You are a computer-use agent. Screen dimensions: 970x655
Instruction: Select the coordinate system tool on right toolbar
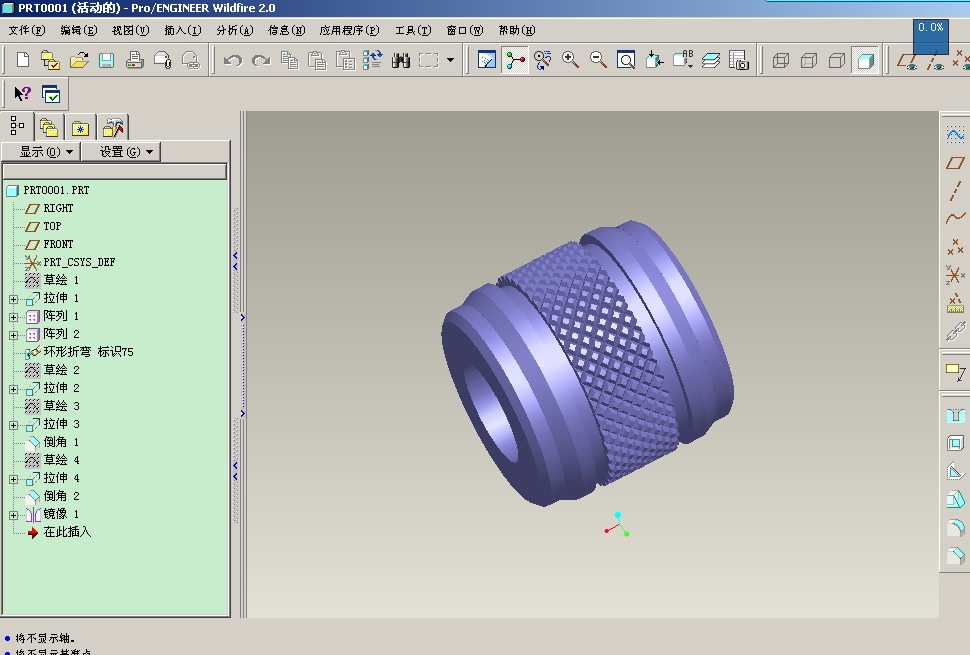pos(955,275)
